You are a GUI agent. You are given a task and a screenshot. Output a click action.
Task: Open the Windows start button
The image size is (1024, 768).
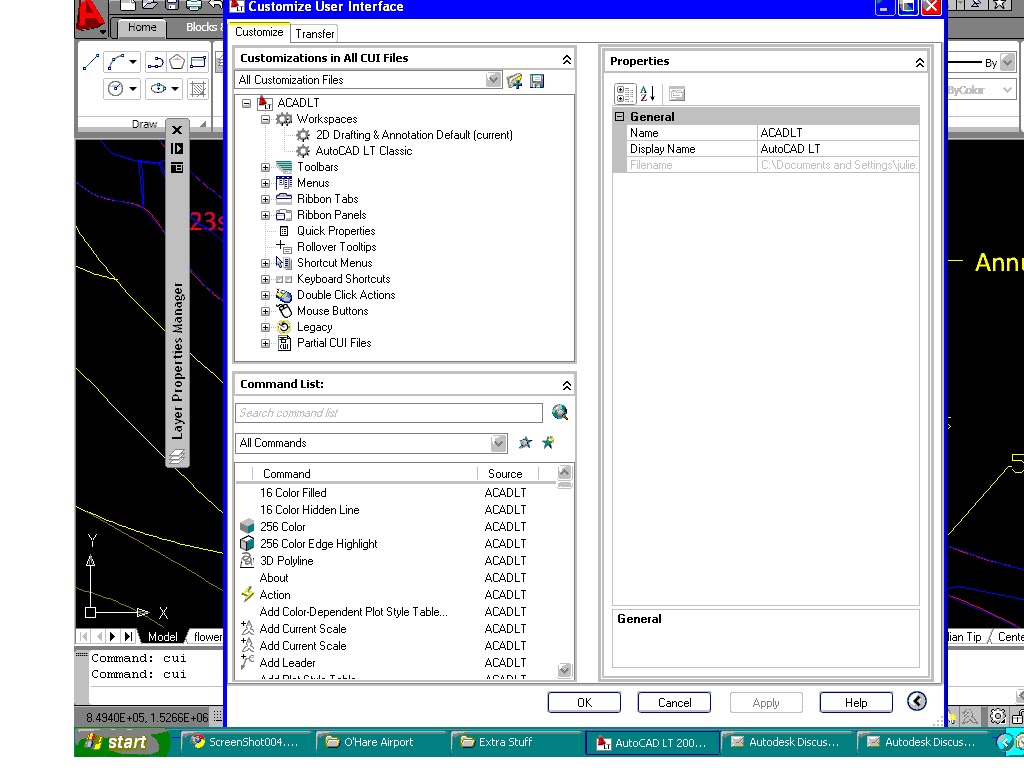click(x=121, y=743)
